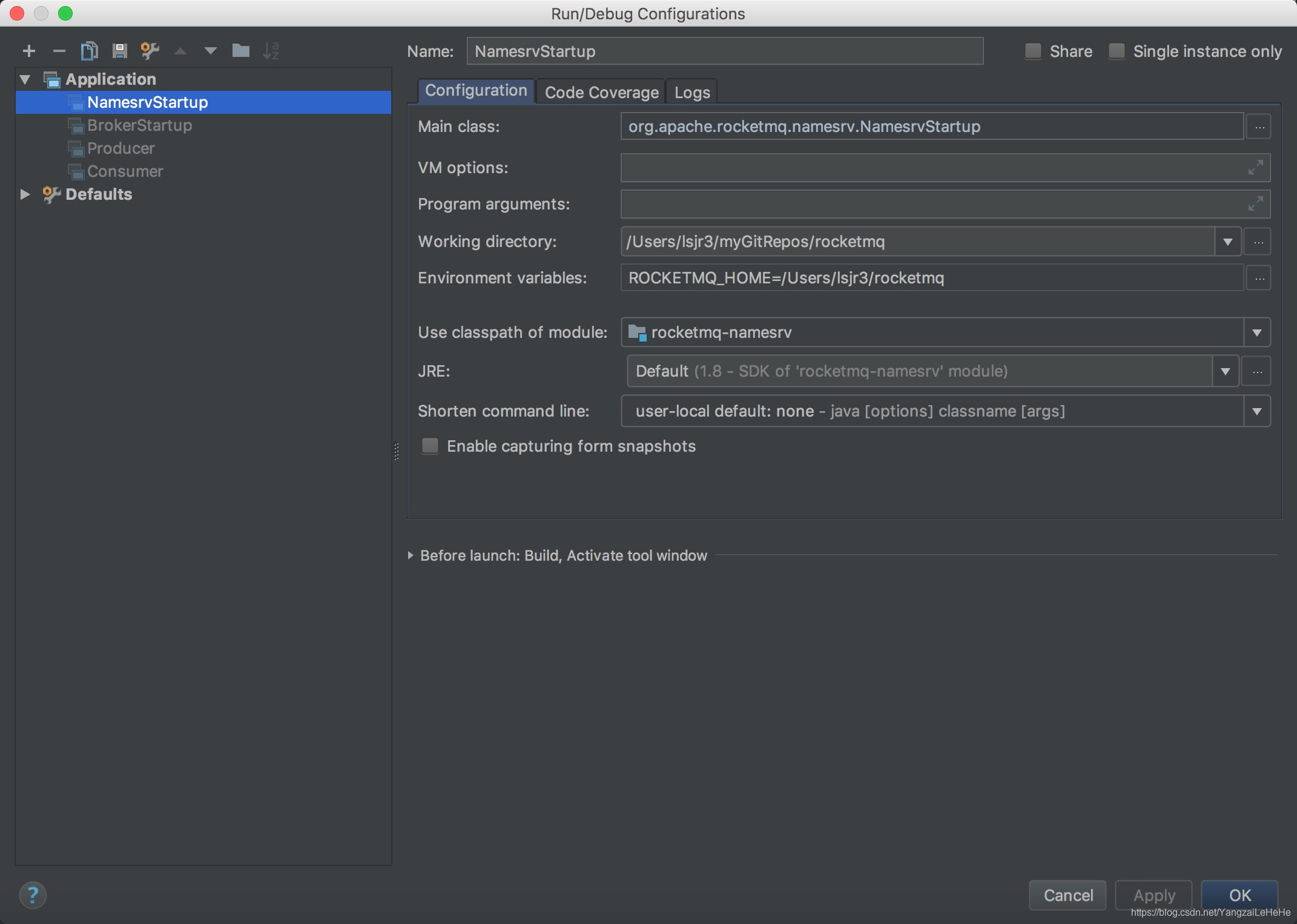This screenshot has width=1297, height=924.
Task: Click the Cancel button
Action: [x=1068, y=895]
